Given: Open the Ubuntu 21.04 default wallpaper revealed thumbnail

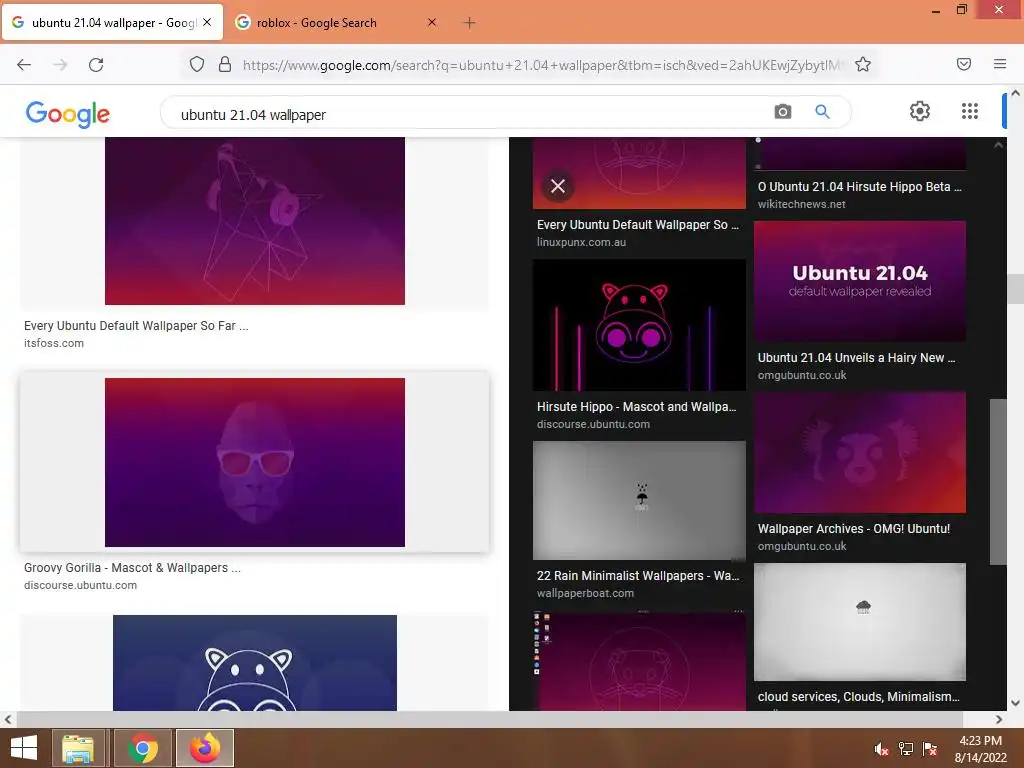Looking at the screenshot, I should [859, 281].
